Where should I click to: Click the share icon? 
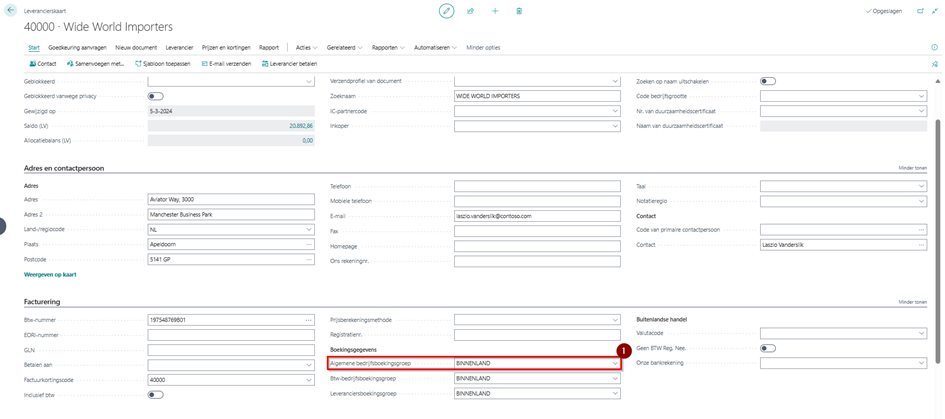pos(470,11)
